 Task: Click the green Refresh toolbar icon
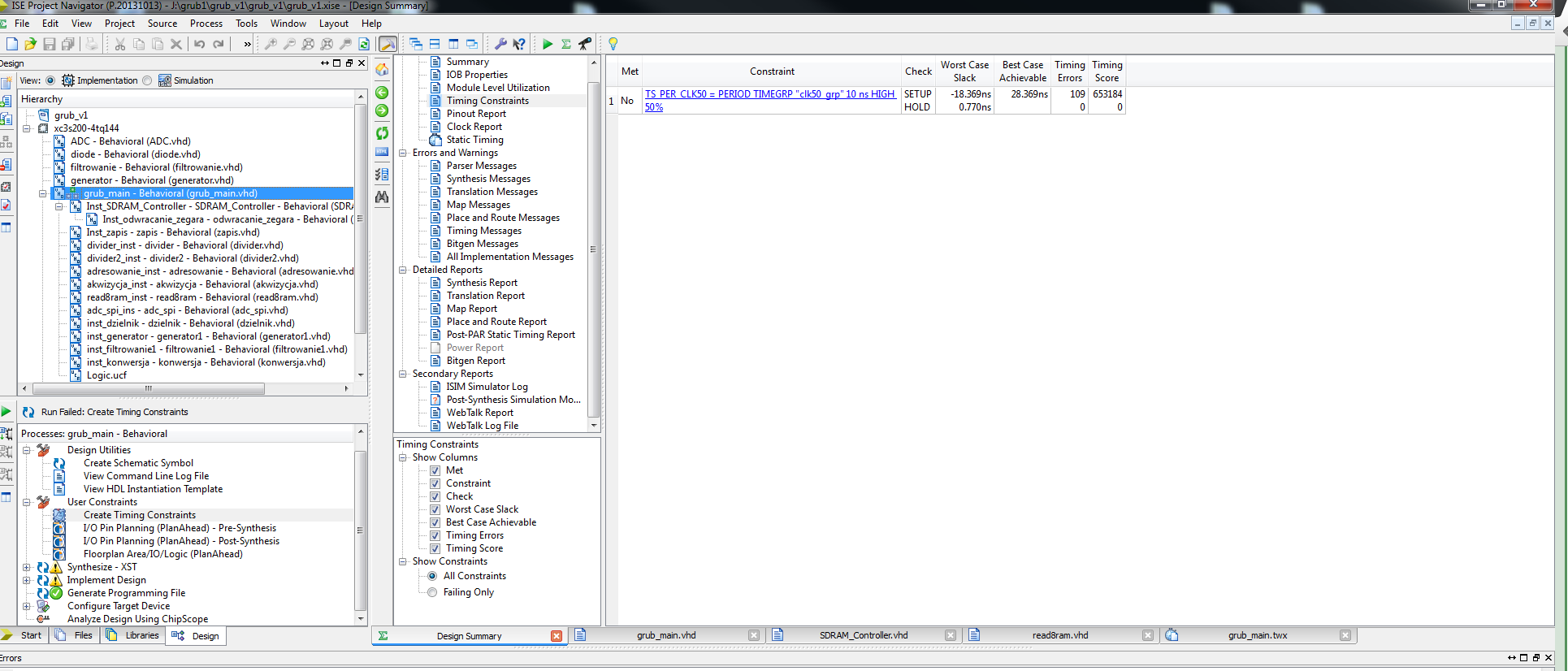[x=364, y=44]
